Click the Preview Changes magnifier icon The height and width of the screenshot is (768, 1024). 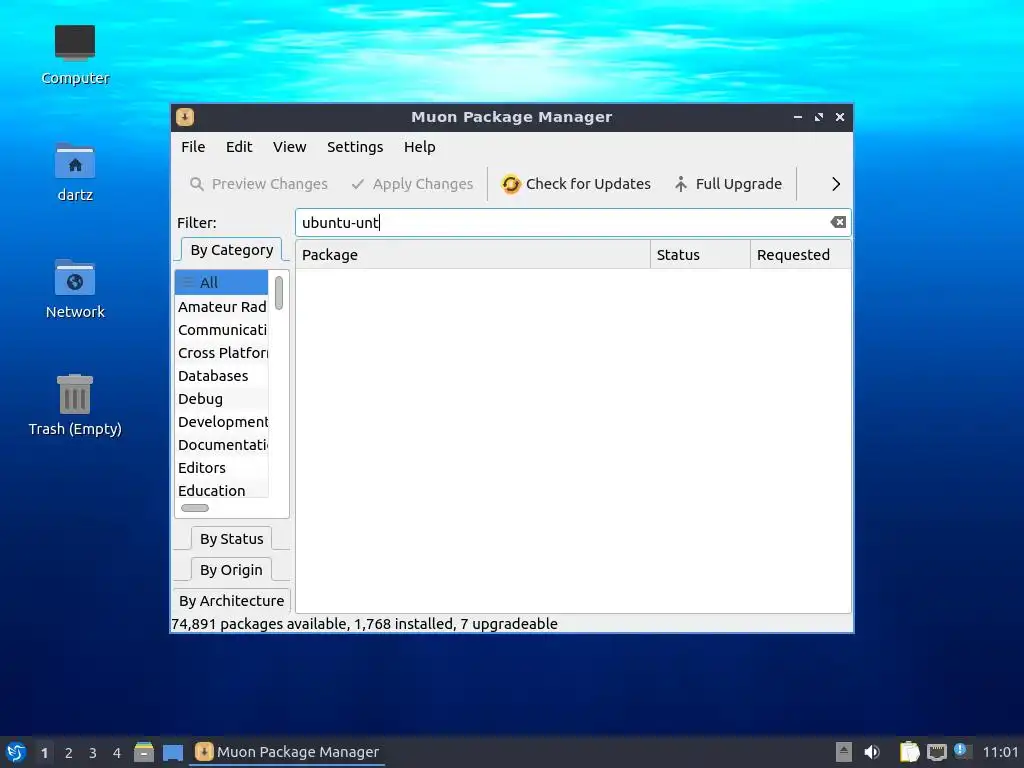click(x=197, y=184)
